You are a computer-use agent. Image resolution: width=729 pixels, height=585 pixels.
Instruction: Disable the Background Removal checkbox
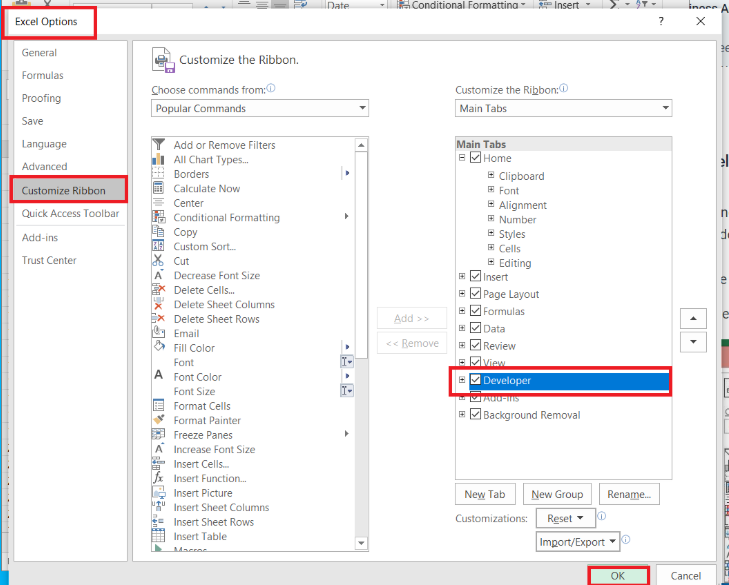coord(476,415)
